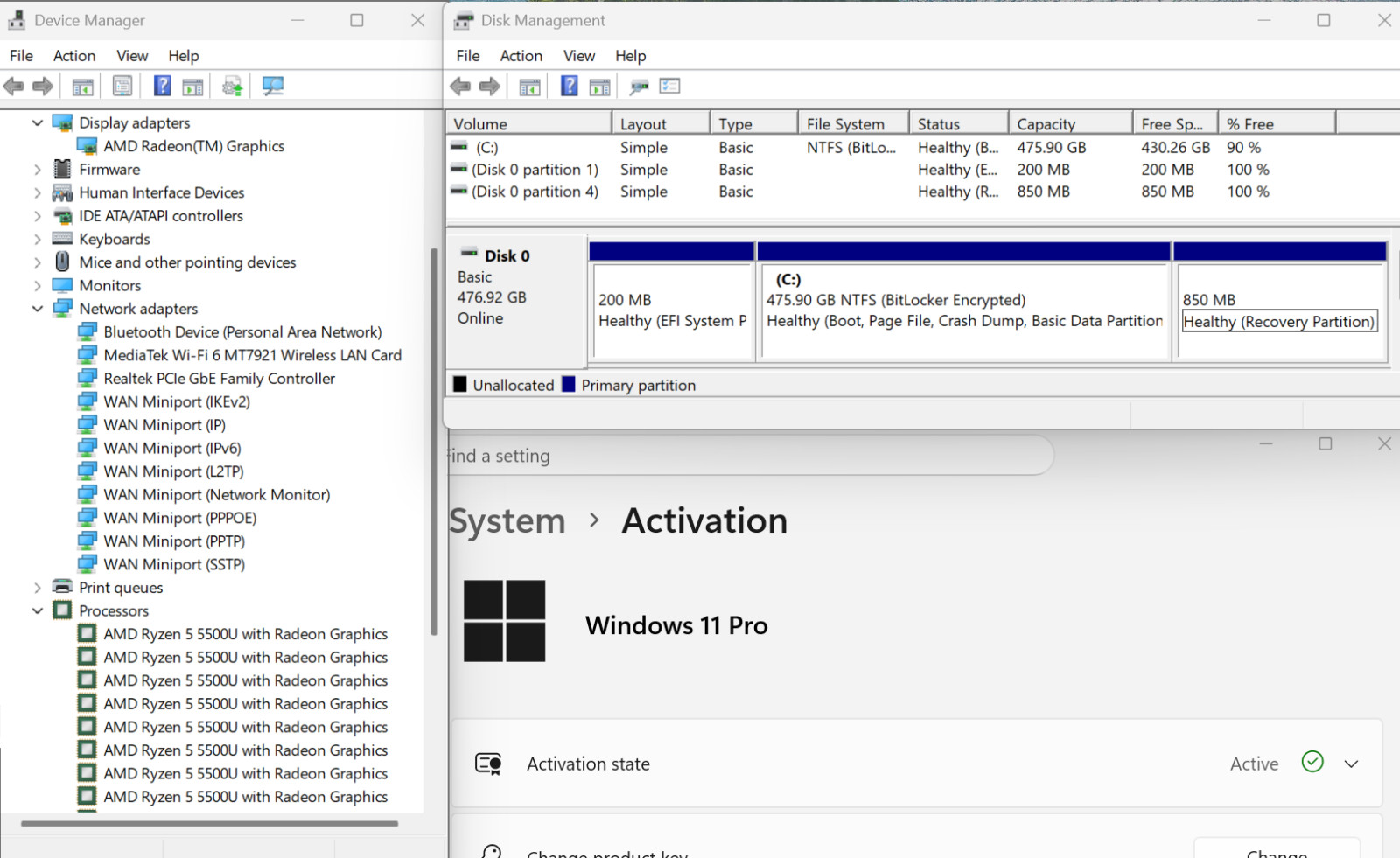Click the Forward arrow in Device Manager toolbar
1400x858 pixels.
[x=43, y=87]
